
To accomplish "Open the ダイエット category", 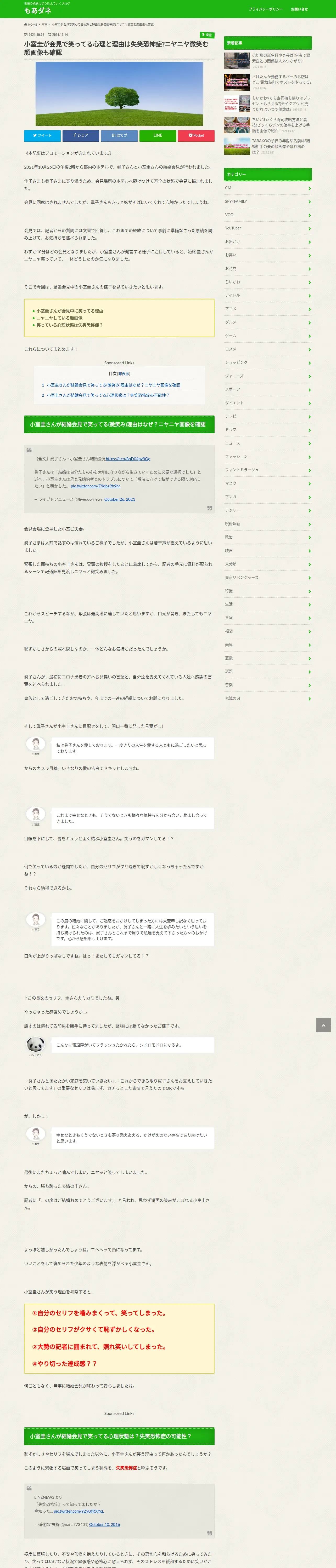I will click(x=268, y=403).
